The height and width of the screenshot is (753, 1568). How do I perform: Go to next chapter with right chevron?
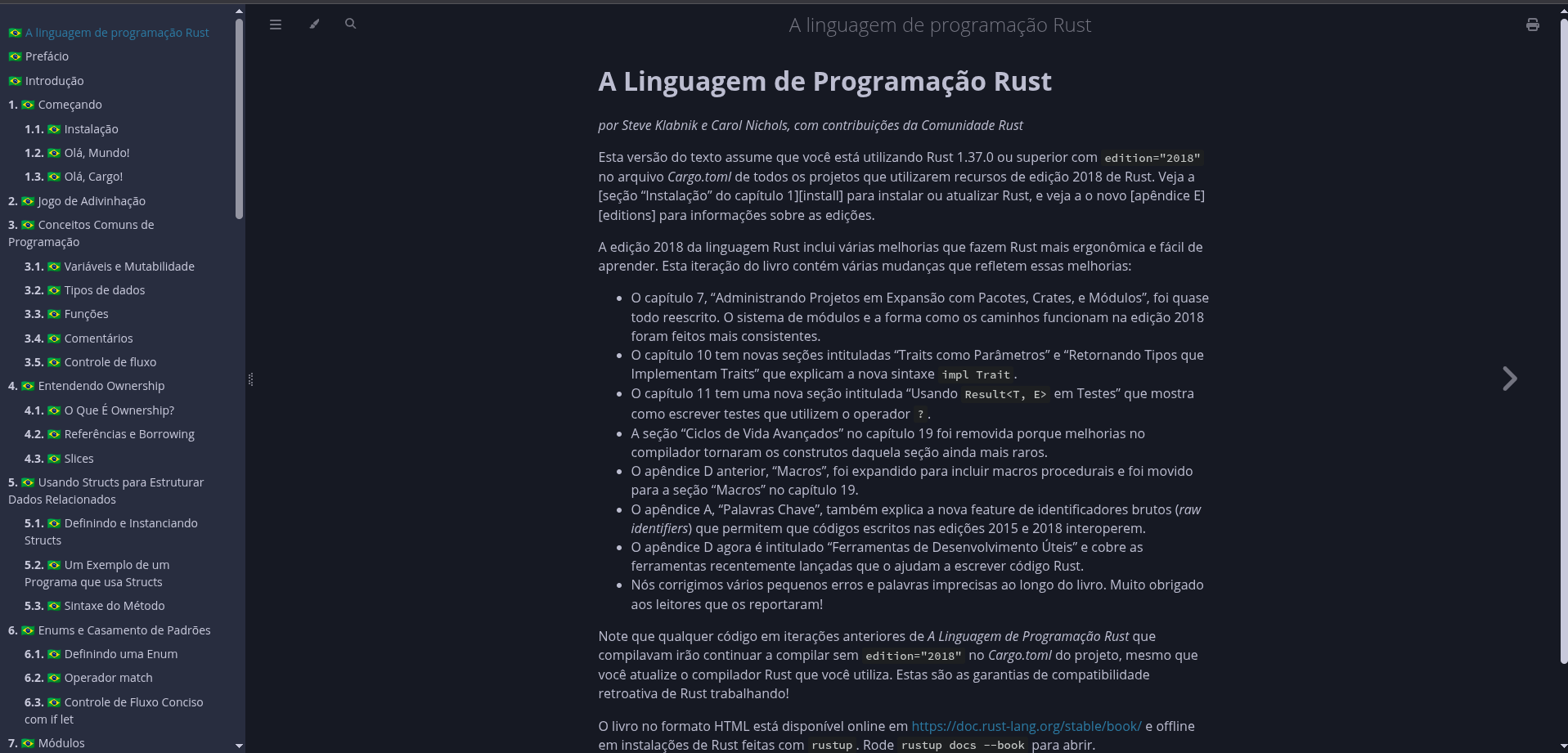pyautogui.click(x=1510, y=379)
